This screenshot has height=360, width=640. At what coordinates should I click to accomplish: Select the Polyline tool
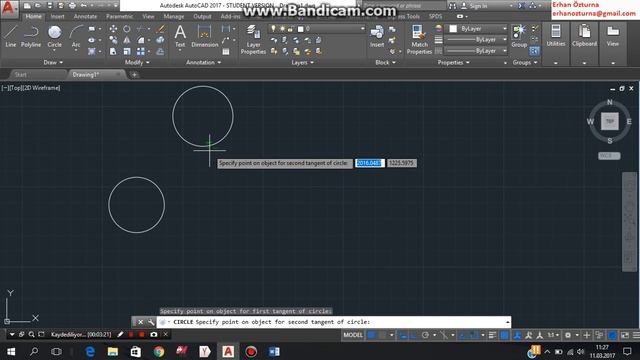click(31, 36)
